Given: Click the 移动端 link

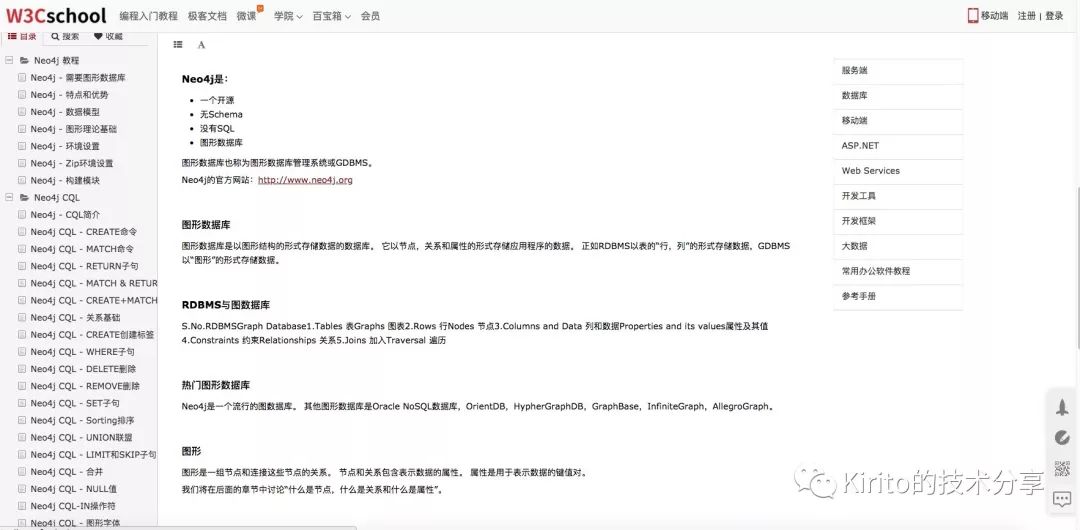Looking at the screenshot, I should 995,16.
